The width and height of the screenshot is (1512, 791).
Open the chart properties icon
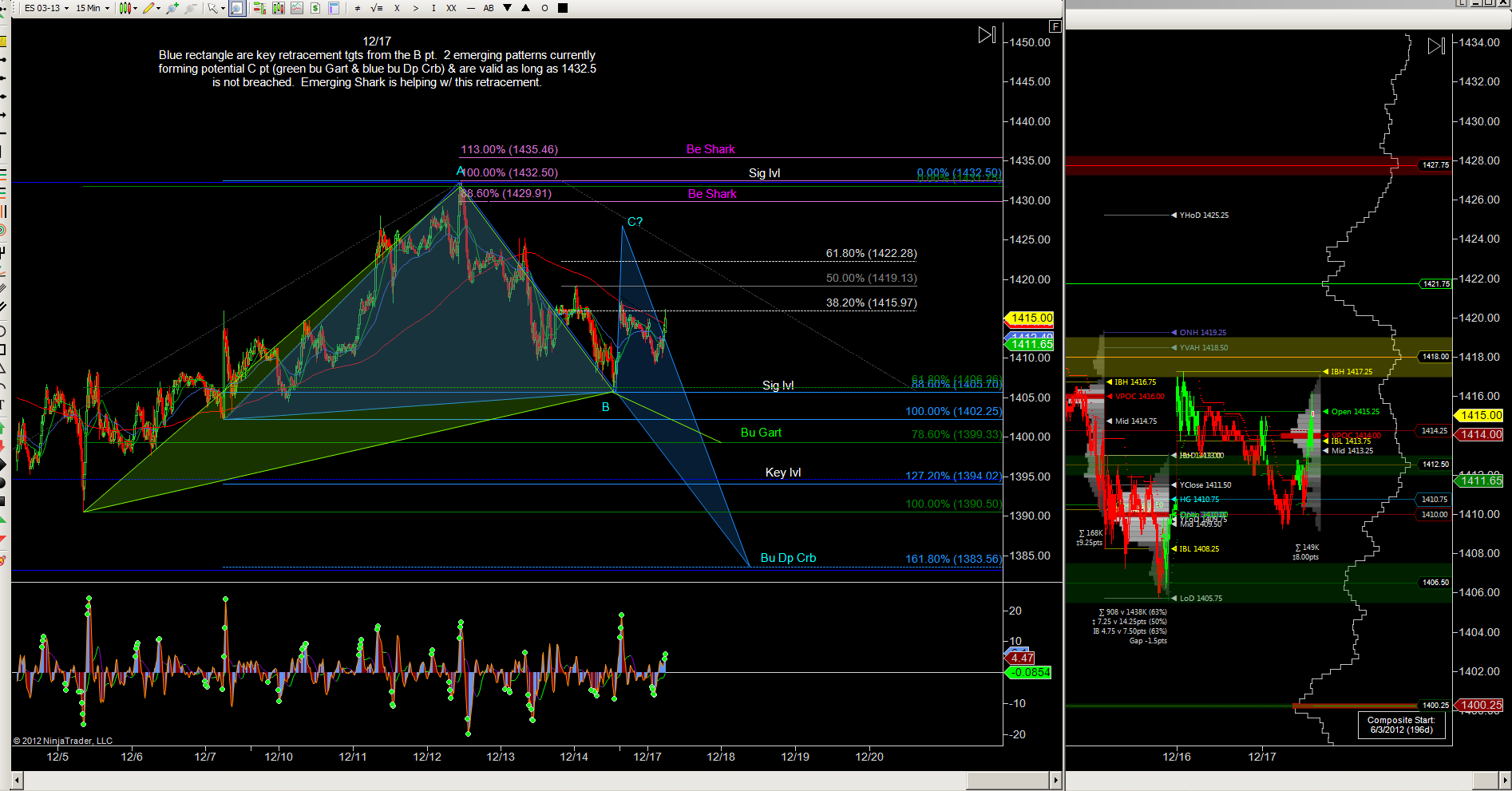click(x=334, y=8)
